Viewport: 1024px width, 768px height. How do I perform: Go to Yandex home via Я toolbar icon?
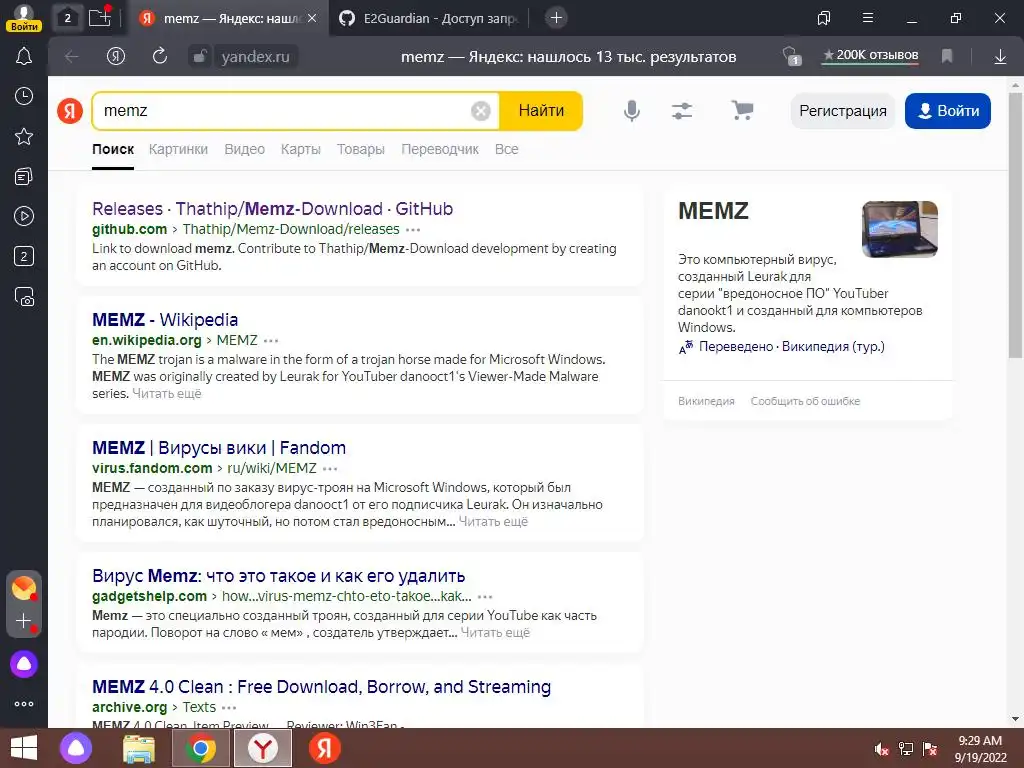[116, 57]
